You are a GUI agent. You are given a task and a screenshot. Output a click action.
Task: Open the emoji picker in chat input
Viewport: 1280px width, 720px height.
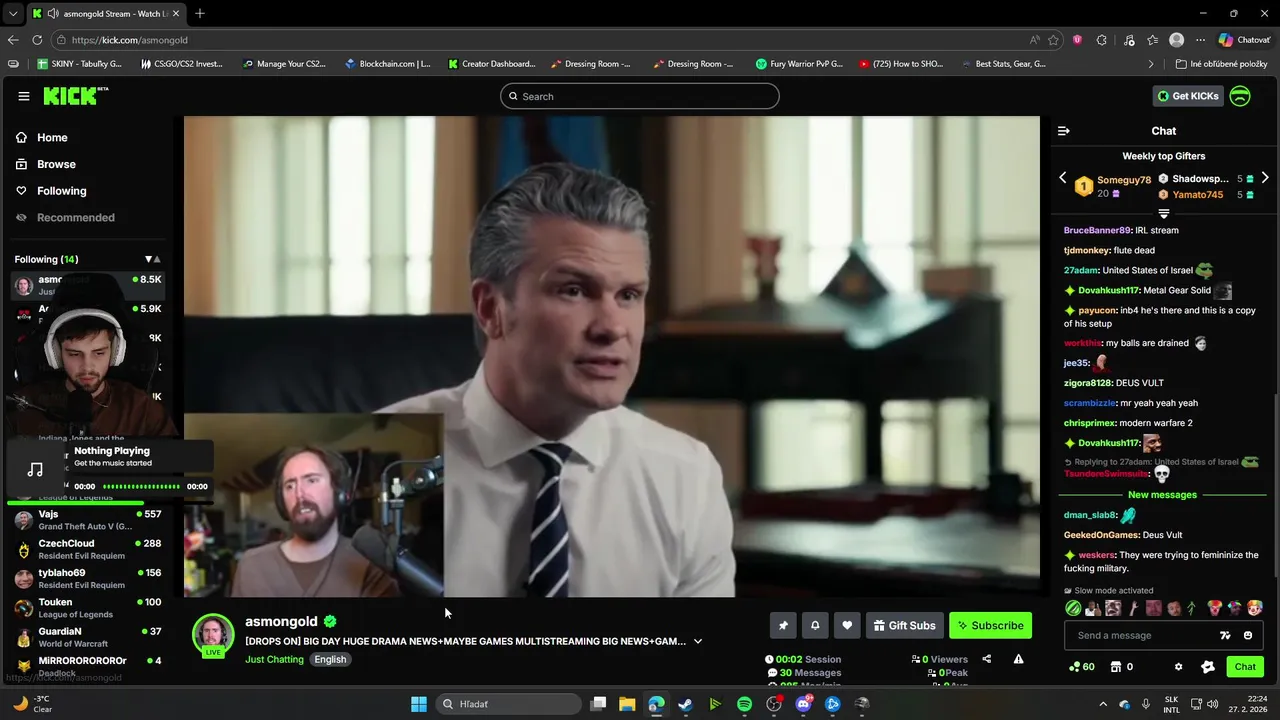click(x=1248, y=635)
